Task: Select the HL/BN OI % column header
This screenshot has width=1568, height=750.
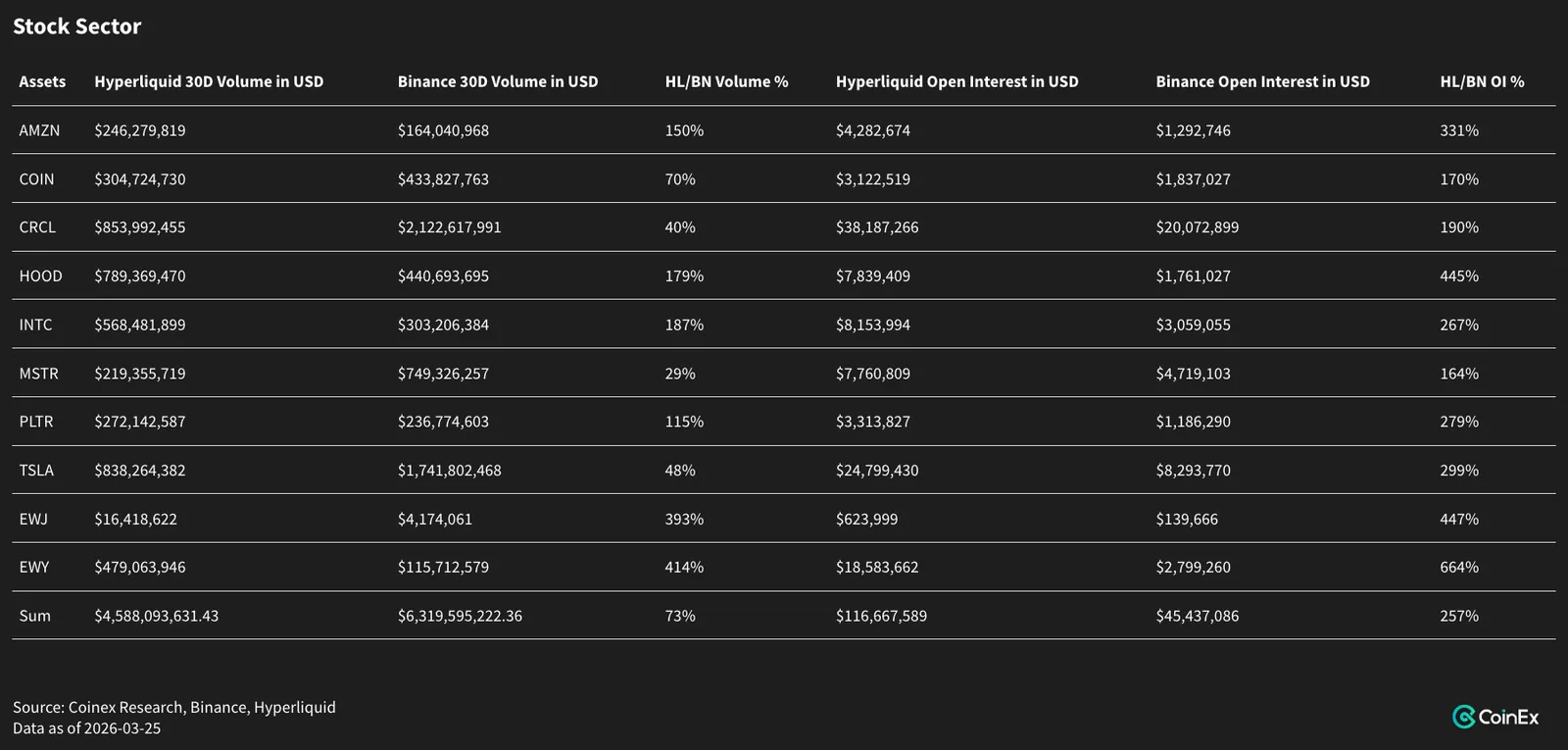Action: (1482, 81)
